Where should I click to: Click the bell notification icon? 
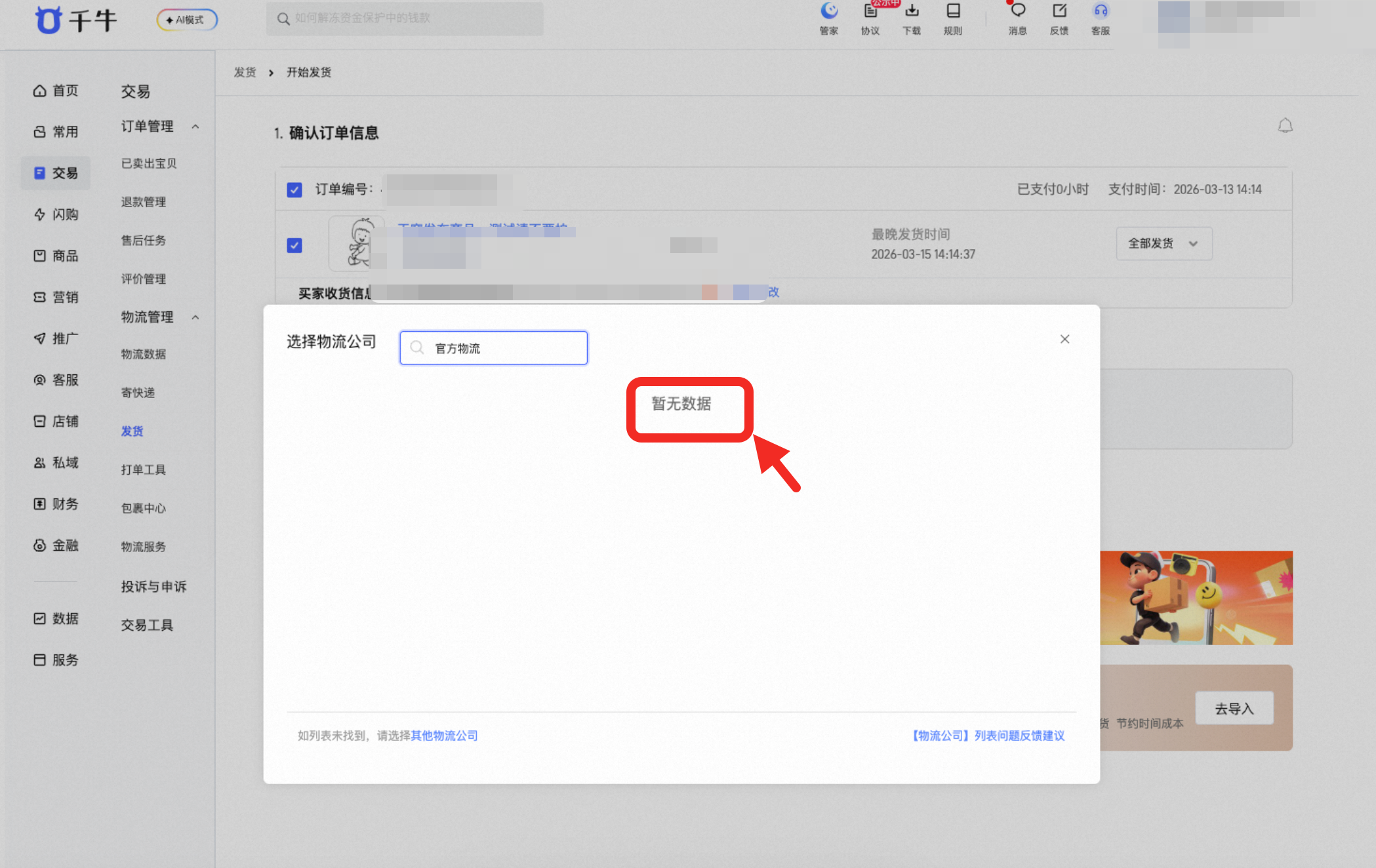[x=1285, y=125]
